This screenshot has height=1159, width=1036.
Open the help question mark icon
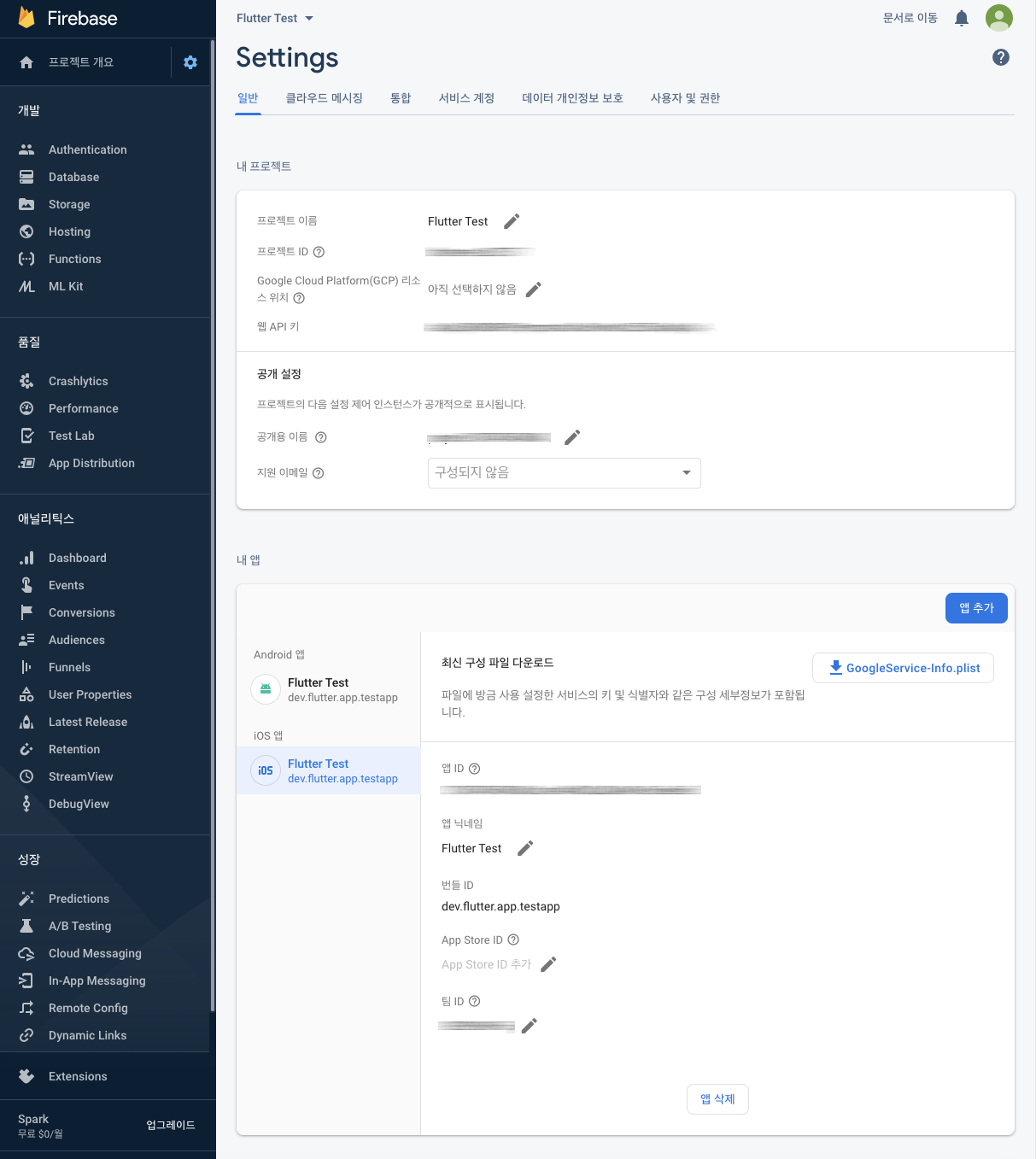tap(1001, 57)
